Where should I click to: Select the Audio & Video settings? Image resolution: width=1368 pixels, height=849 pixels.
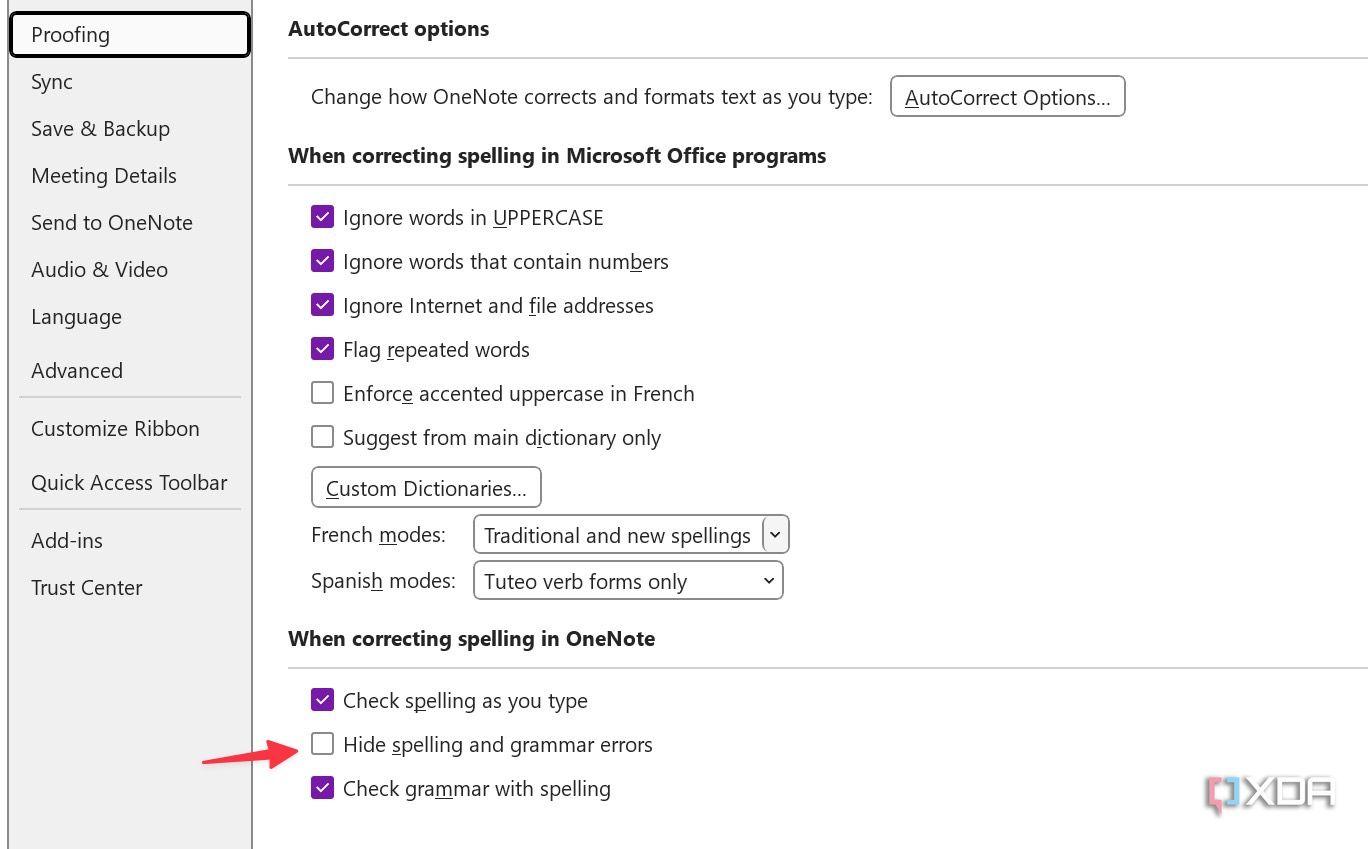(x=99, y=269)
